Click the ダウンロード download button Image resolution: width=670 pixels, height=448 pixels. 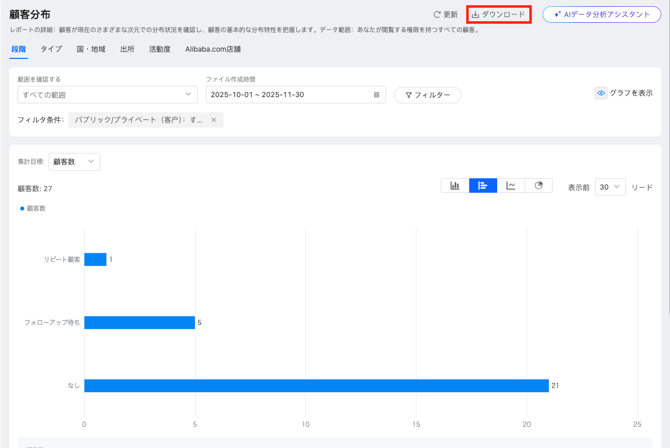[x=498, y=15]
